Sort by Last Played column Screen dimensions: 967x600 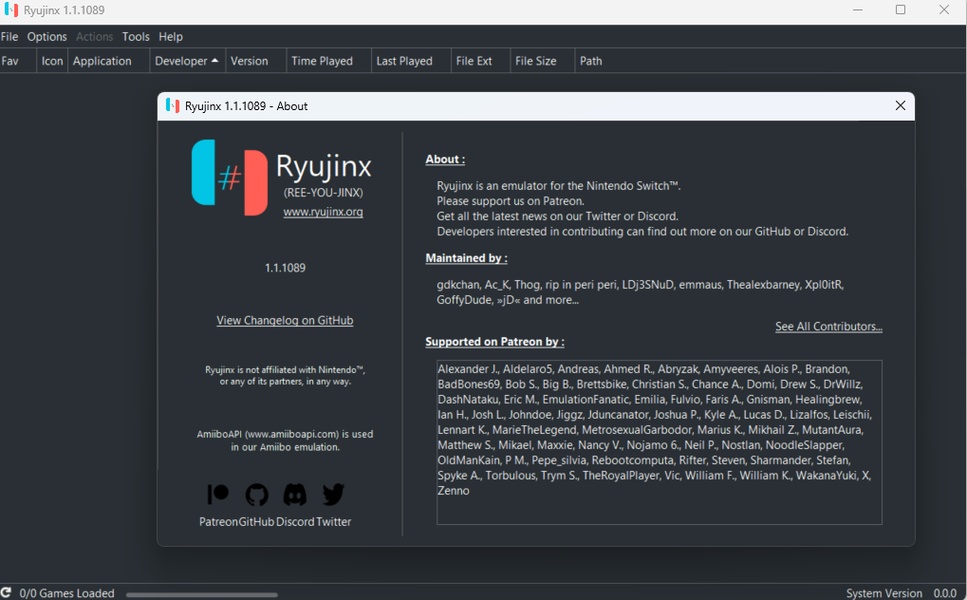point(404,61)
